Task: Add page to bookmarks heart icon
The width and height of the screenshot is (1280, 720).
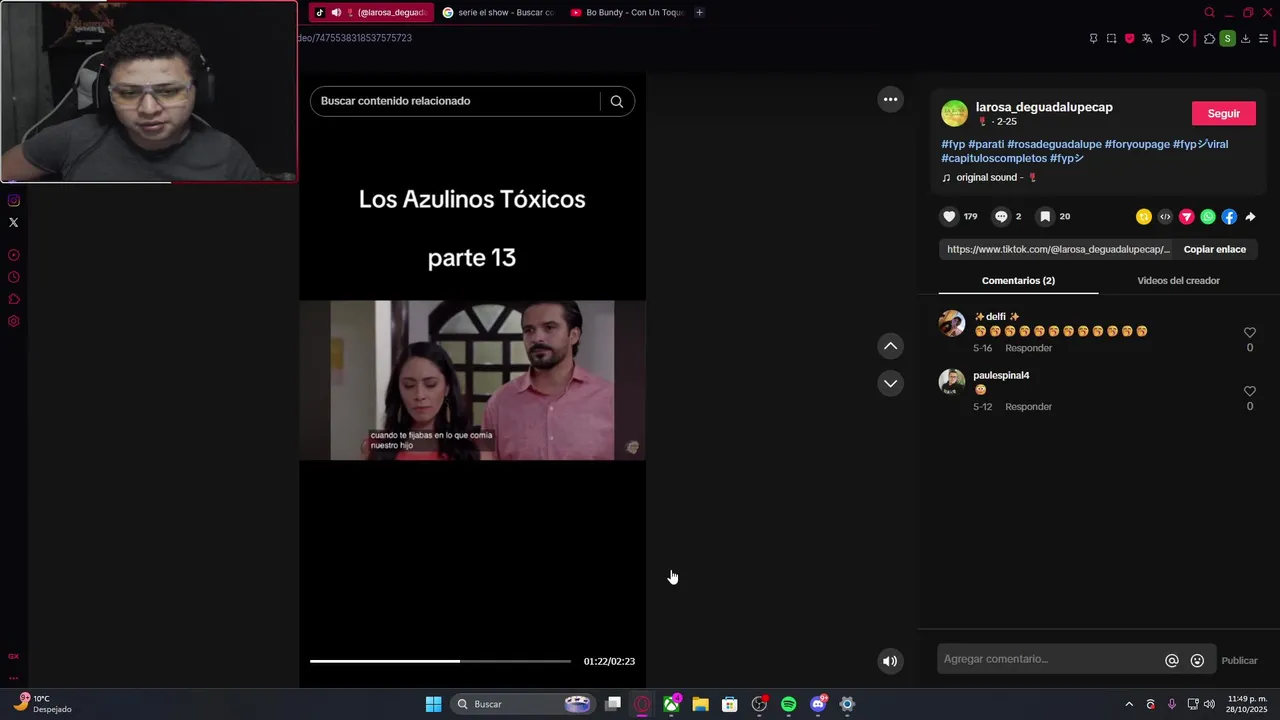Action: tap(1184, 38)
